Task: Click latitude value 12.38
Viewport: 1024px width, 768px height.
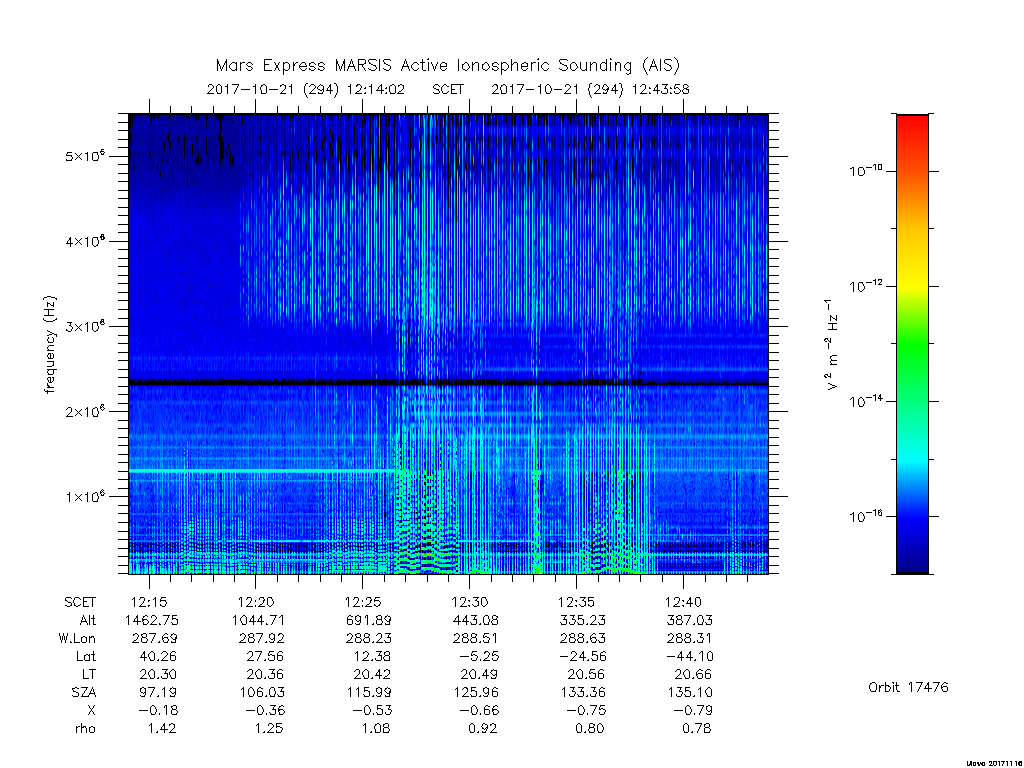Action: tap(372, 656)
